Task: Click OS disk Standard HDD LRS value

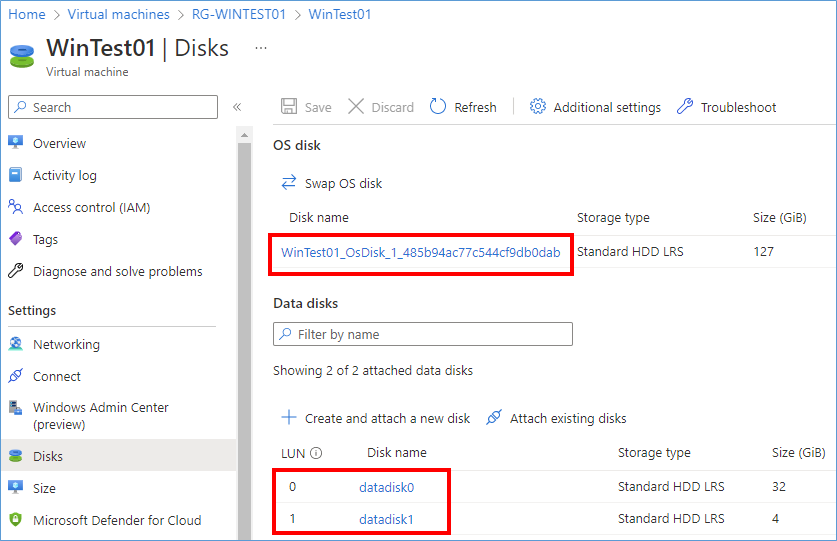Action: 630,252
